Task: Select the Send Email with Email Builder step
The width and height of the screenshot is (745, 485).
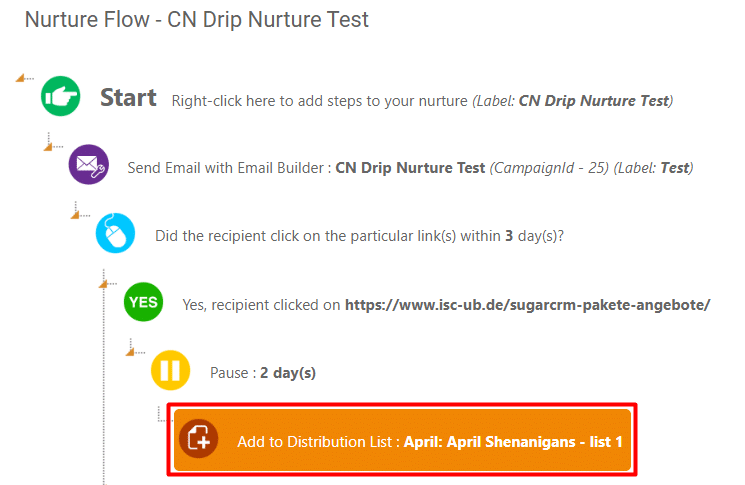Action: 410,168
